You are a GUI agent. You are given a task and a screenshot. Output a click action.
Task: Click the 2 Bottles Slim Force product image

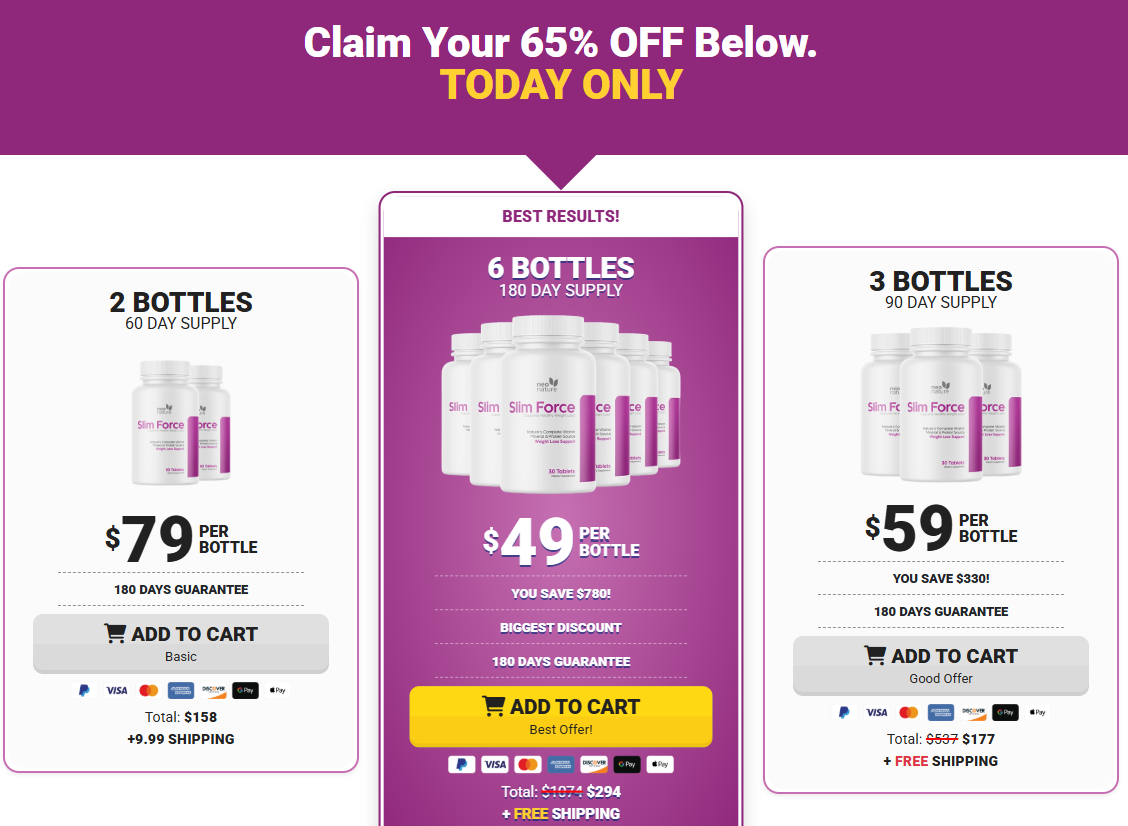point(181,421)
